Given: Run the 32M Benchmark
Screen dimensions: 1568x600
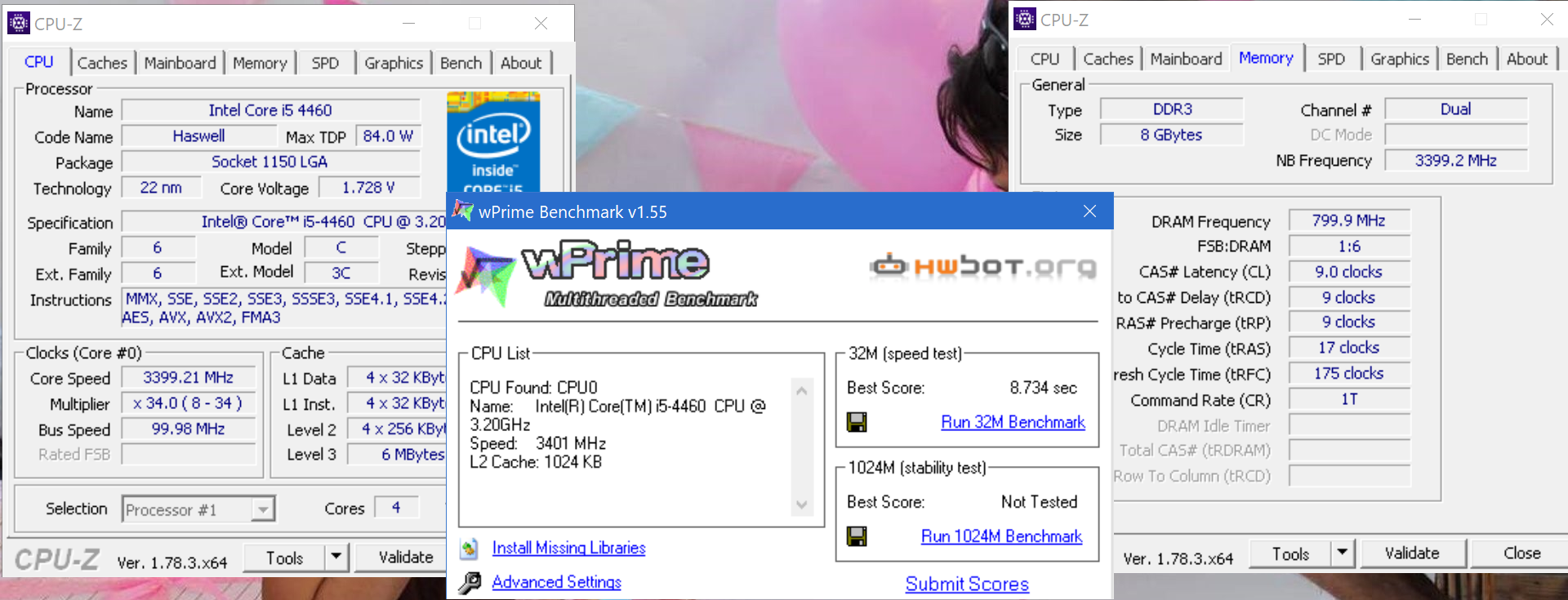Looking at the screenshot, I should (x=1013, y=422).
